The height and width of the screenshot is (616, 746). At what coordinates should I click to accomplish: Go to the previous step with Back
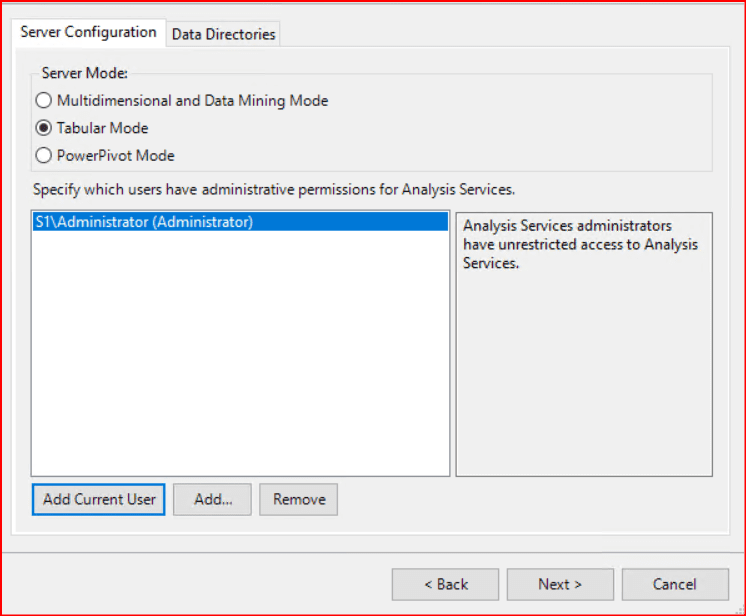pyautogui.click(x=445, y=584)
